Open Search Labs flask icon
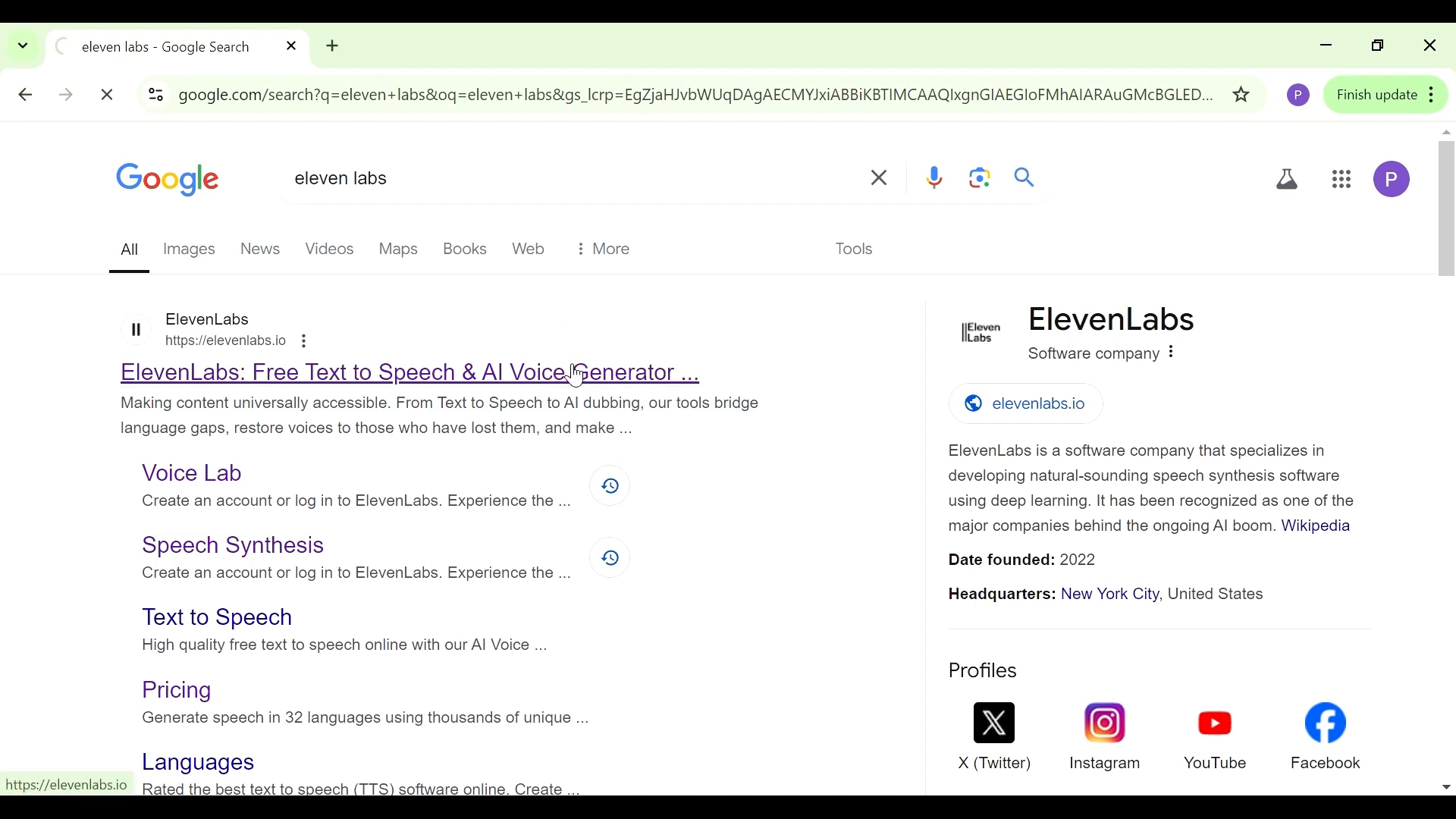The image size is (1456, 819). (1288, 180)
